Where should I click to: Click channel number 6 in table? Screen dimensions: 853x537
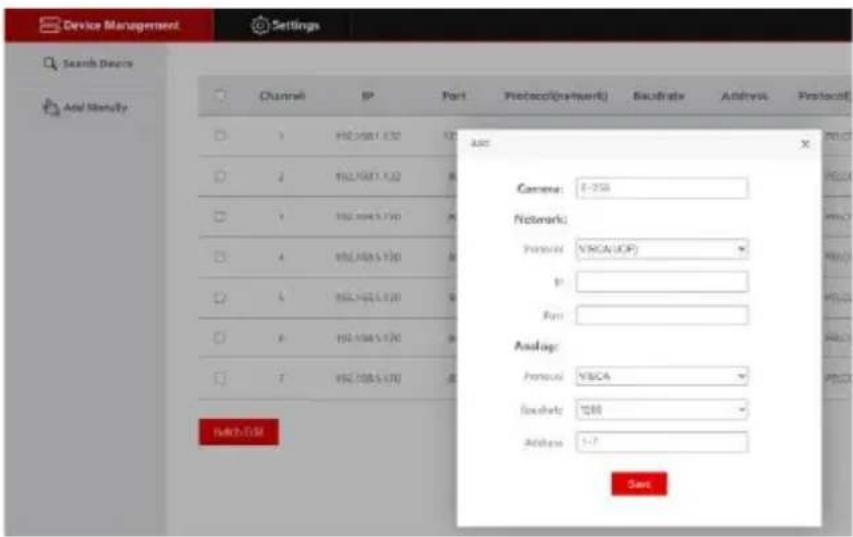point(281,338)
